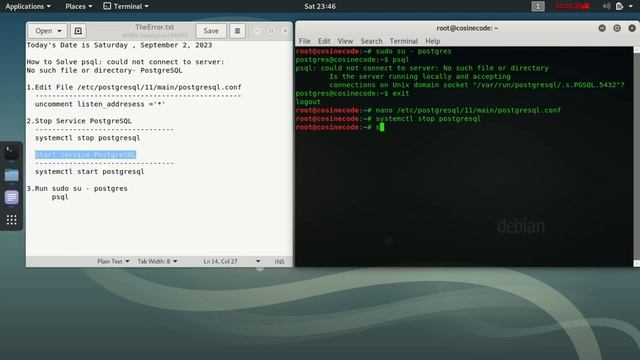Viewport: 640px width, 360px height.
Task: Maximize the root@cosinecode terminal window
Action: click(617, 28)
